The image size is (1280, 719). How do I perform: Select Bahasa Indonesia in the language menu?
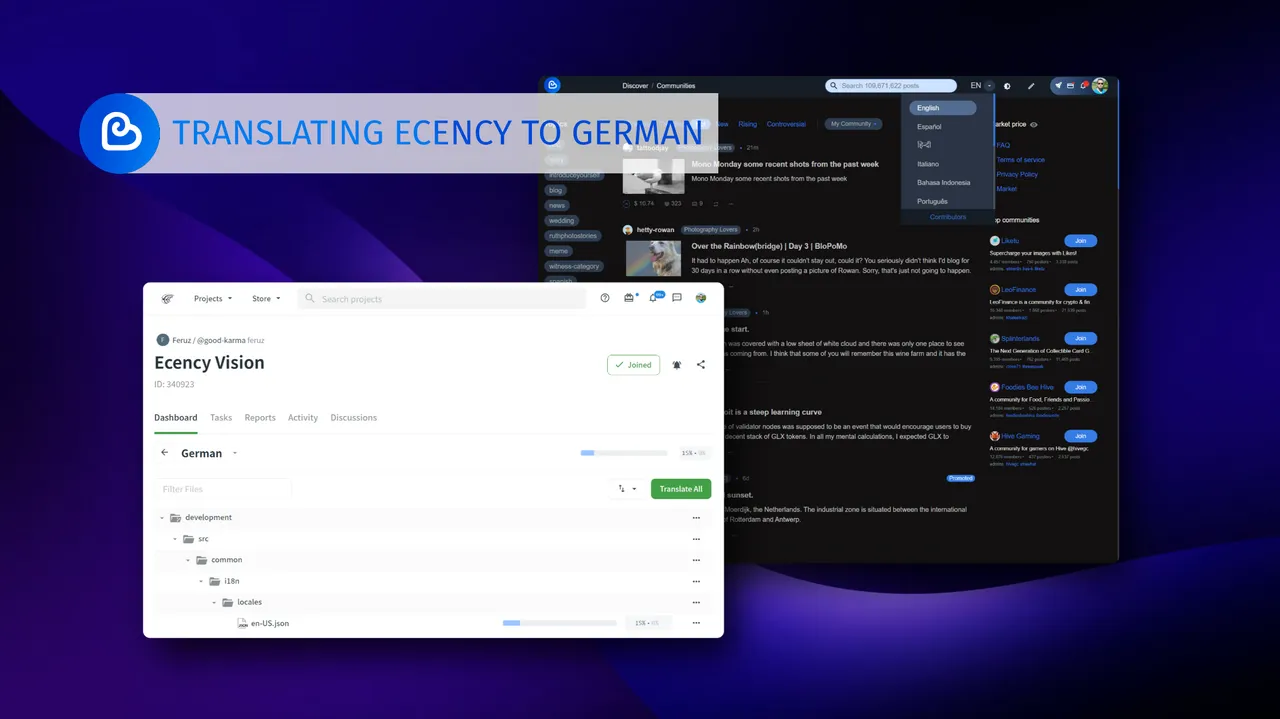[x=943, y=183]
